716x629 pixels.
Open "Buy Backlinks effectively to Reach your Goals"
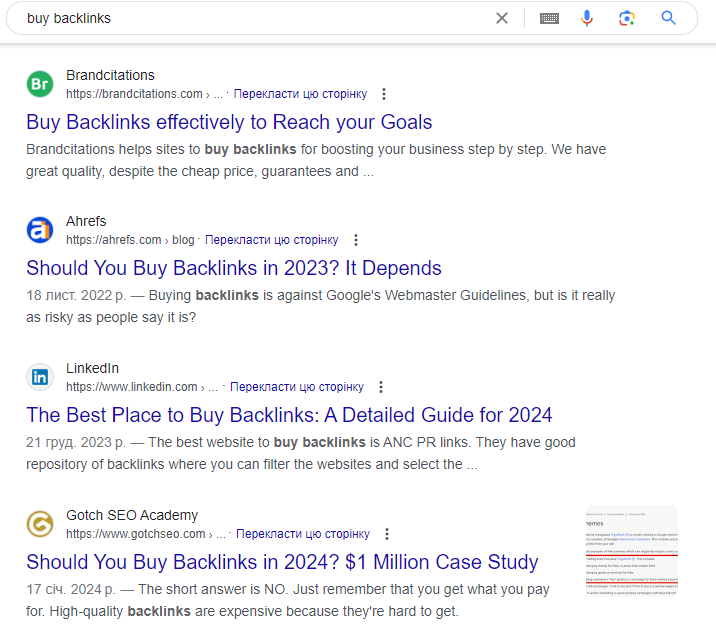pyautogui.click(x=229, y=122)
